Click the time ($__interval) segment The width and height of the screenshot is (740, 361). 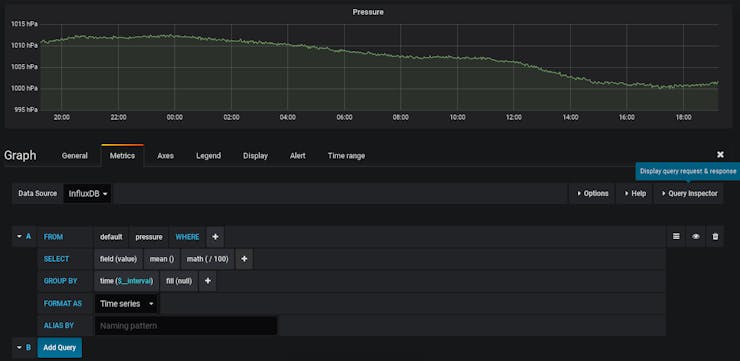click(126, 281)
